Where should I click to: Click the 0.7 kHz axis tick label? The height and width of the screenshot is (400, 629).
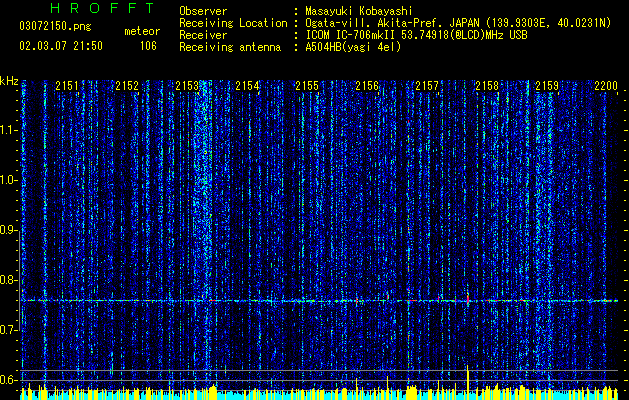[8, 330]
